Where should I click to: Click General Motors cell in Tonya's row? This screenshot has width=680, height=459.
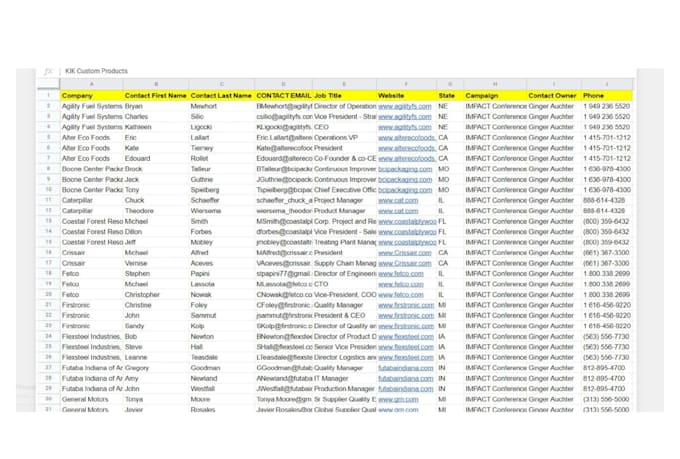tap(92, 399)
